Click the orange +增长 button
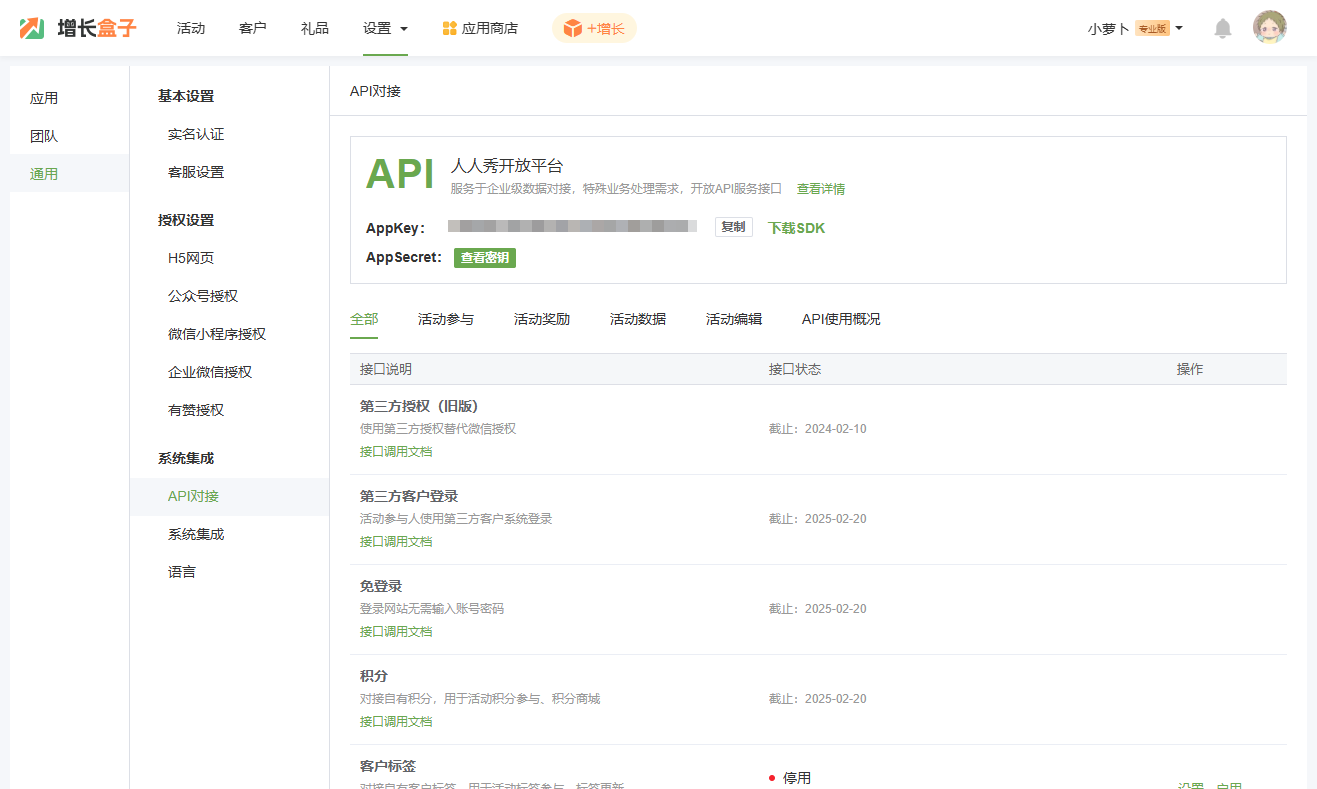 pos(594,28)
